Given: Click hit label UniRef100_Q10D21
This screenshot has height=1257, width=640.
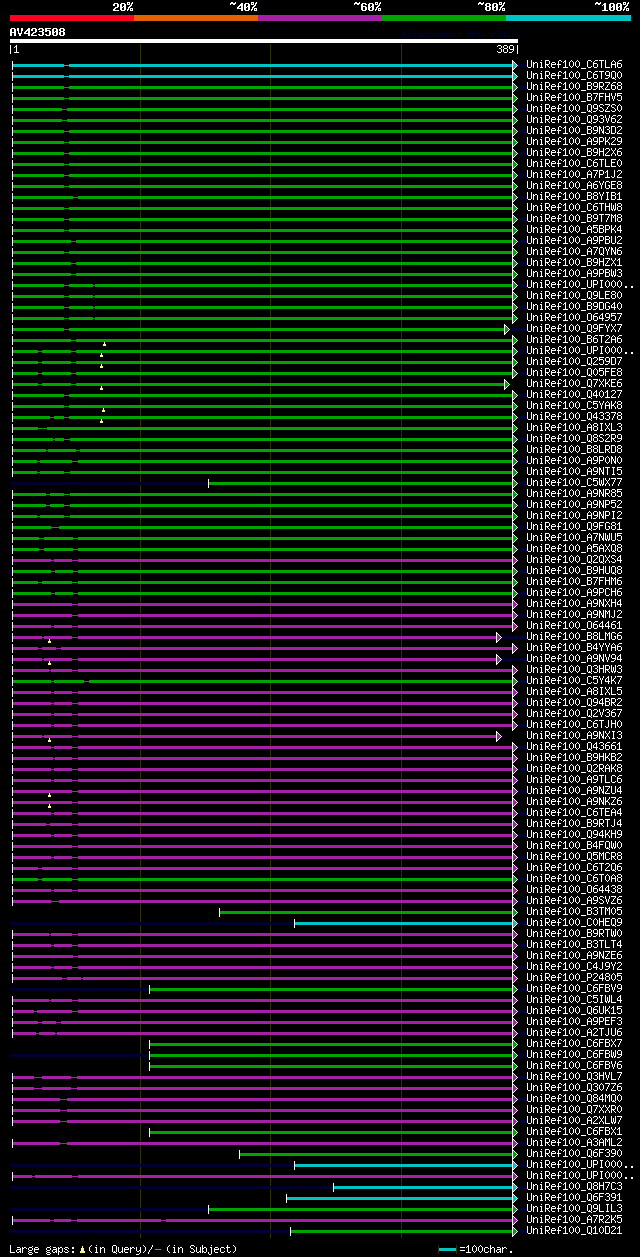Looking at the screenshot, I should click(574, 1230).
